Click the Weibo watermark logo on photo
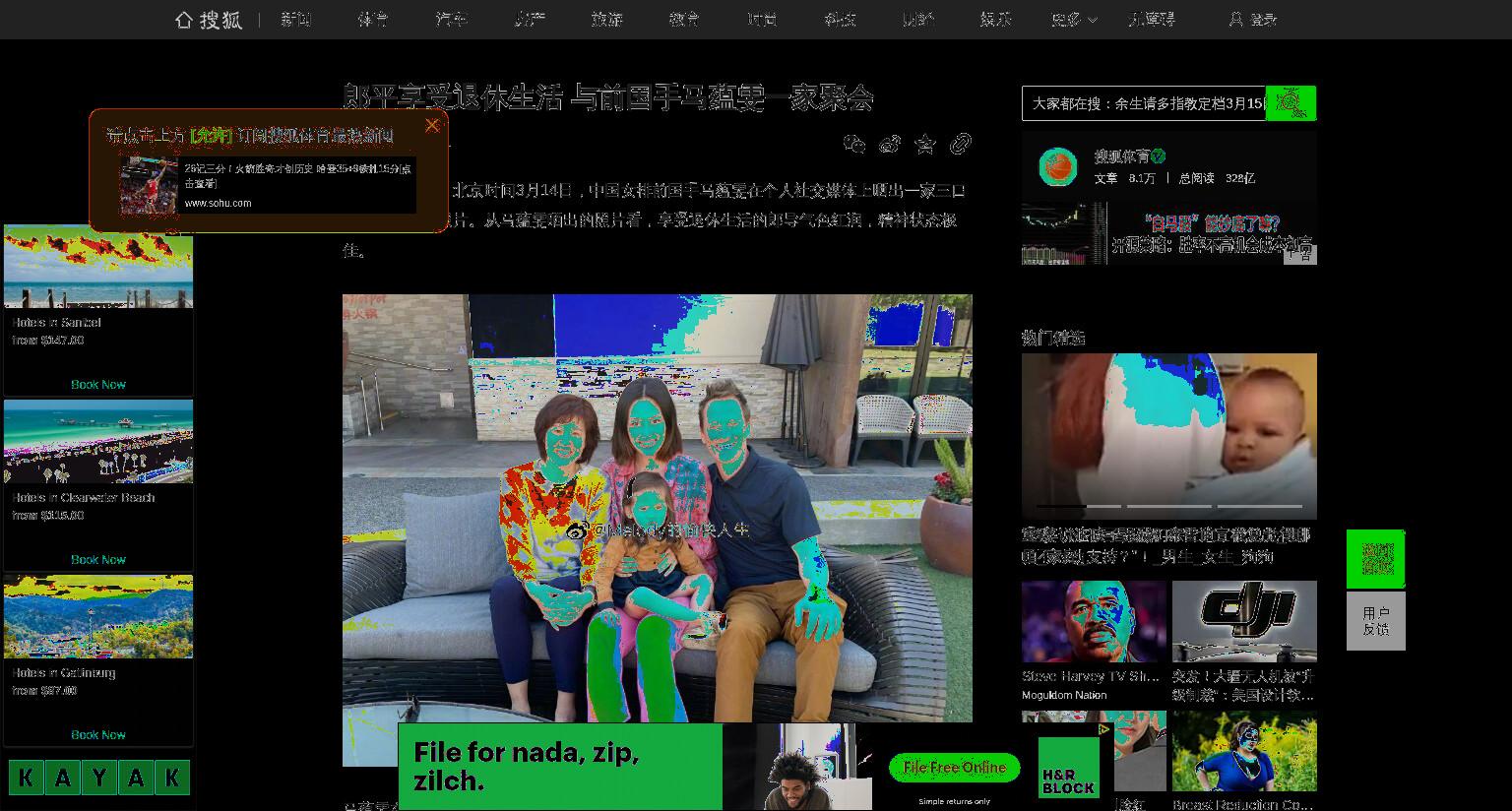The width and height of the screenshot is (1512, 811). (578, 530)
